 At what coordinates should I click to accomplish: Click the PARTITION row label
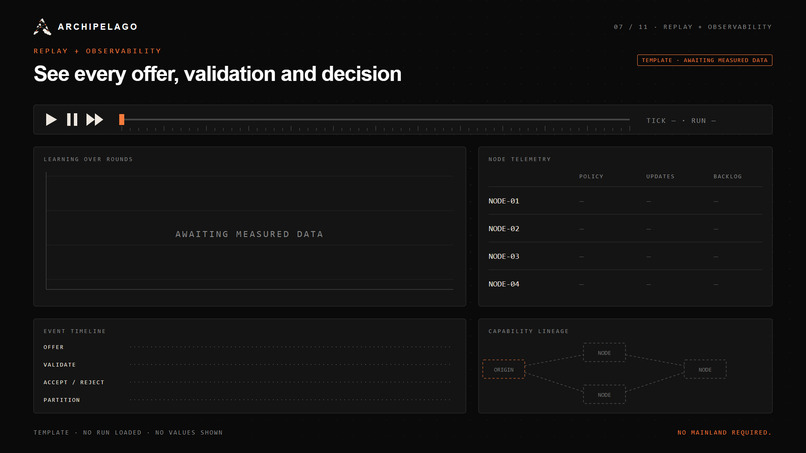pyautogui.click(x=62, y=400)
